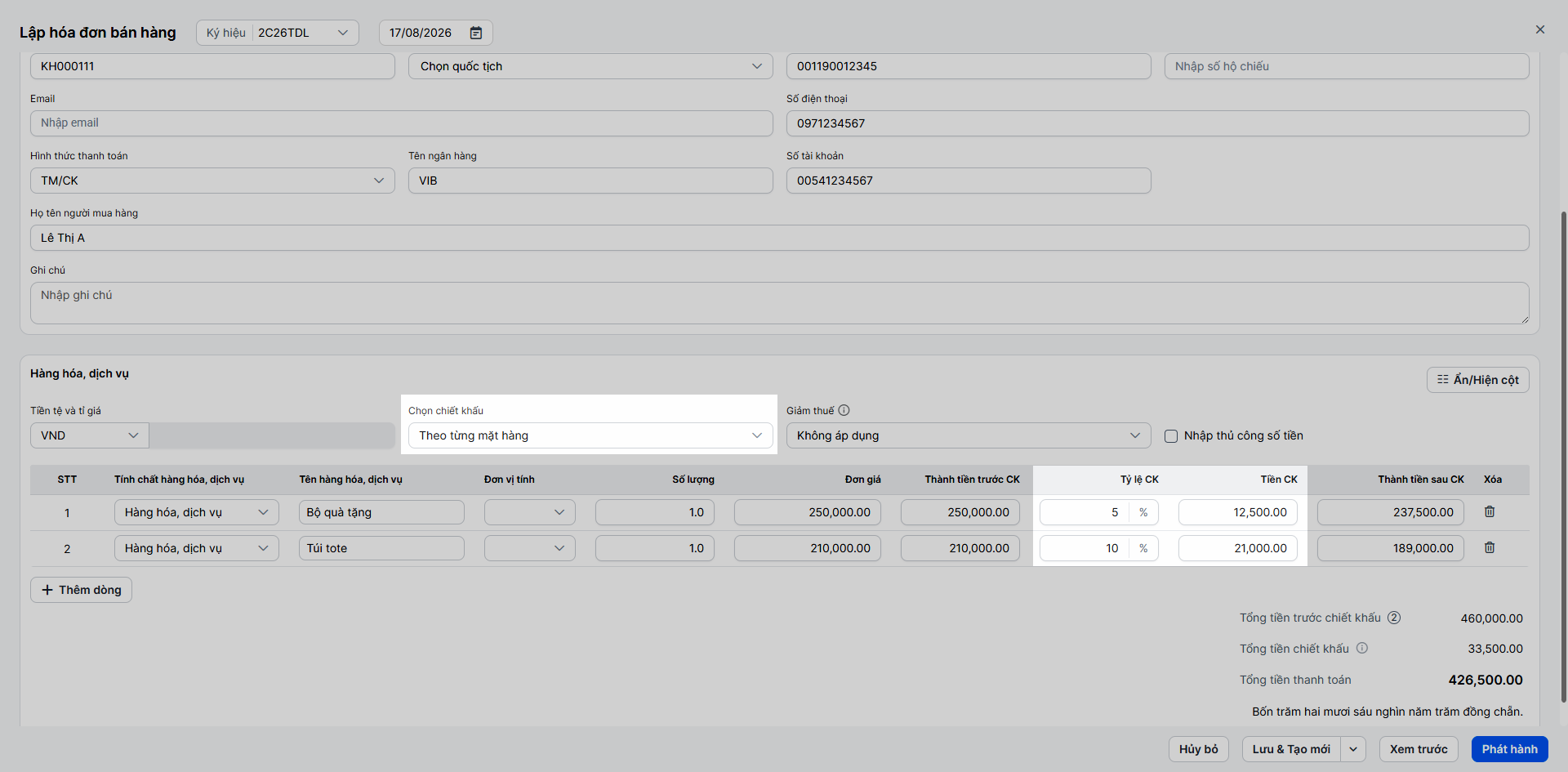Click the ID number field 001190012345

[969, 66]
